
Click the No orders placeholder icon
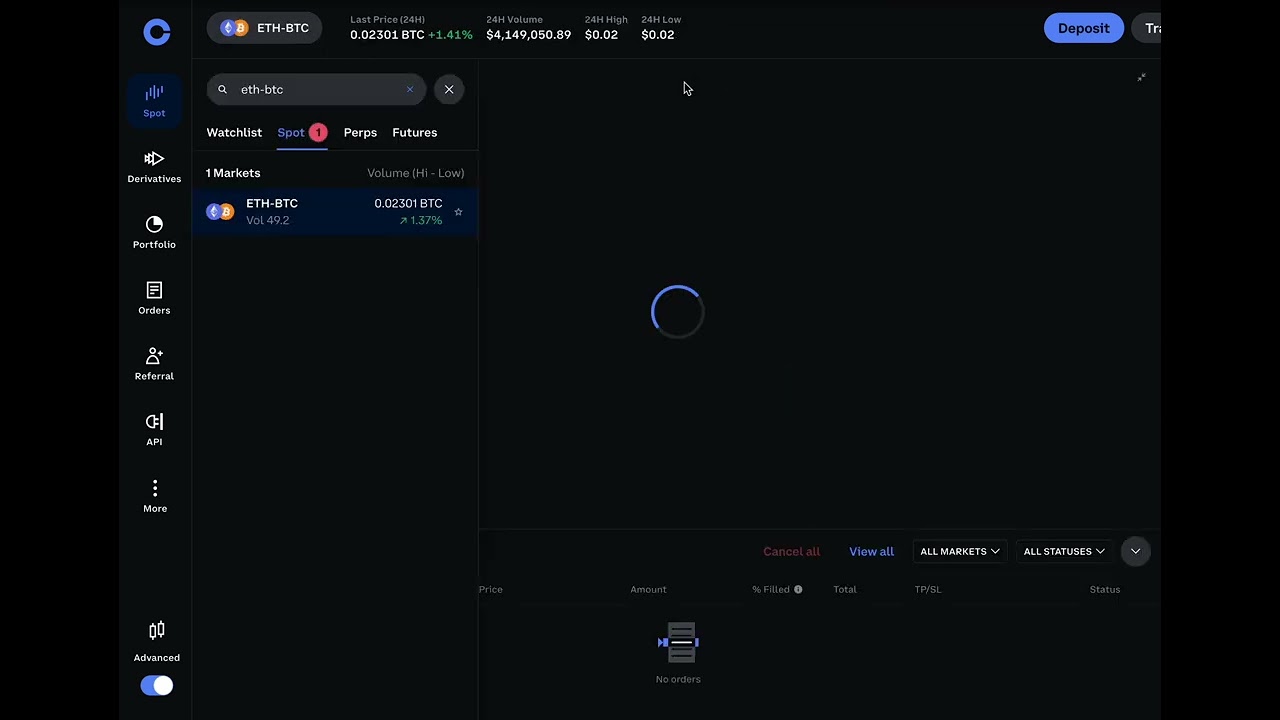(678, 642)
